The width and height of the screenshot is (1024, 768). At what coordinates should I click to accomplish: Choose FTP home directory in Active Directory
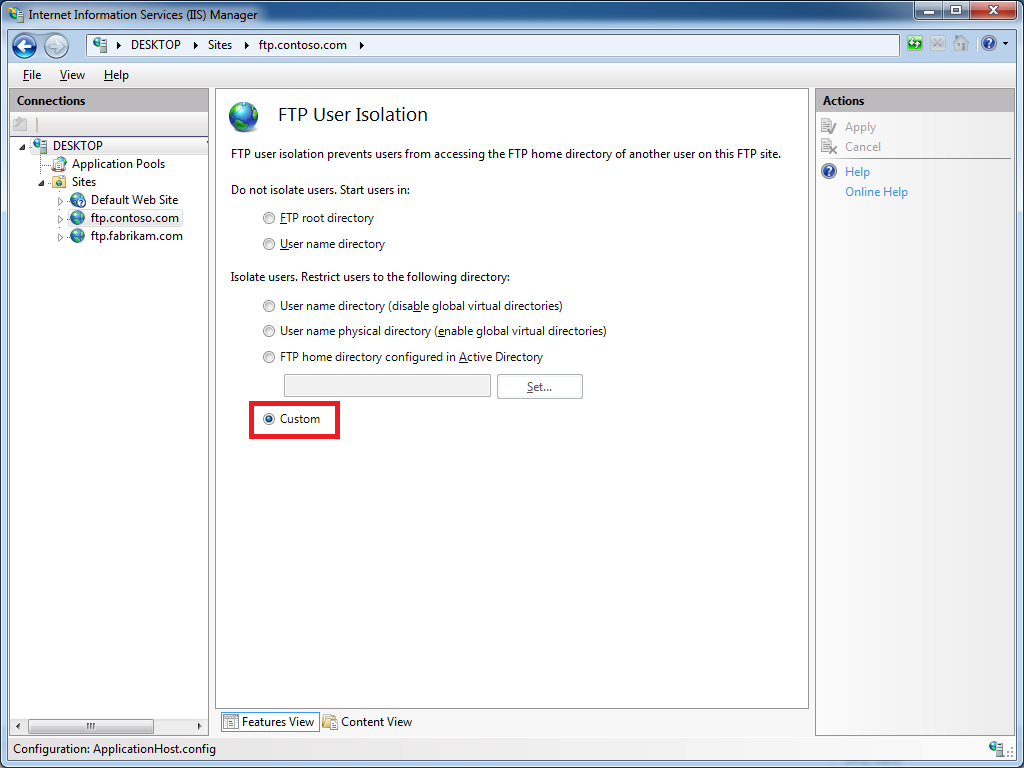268,357
